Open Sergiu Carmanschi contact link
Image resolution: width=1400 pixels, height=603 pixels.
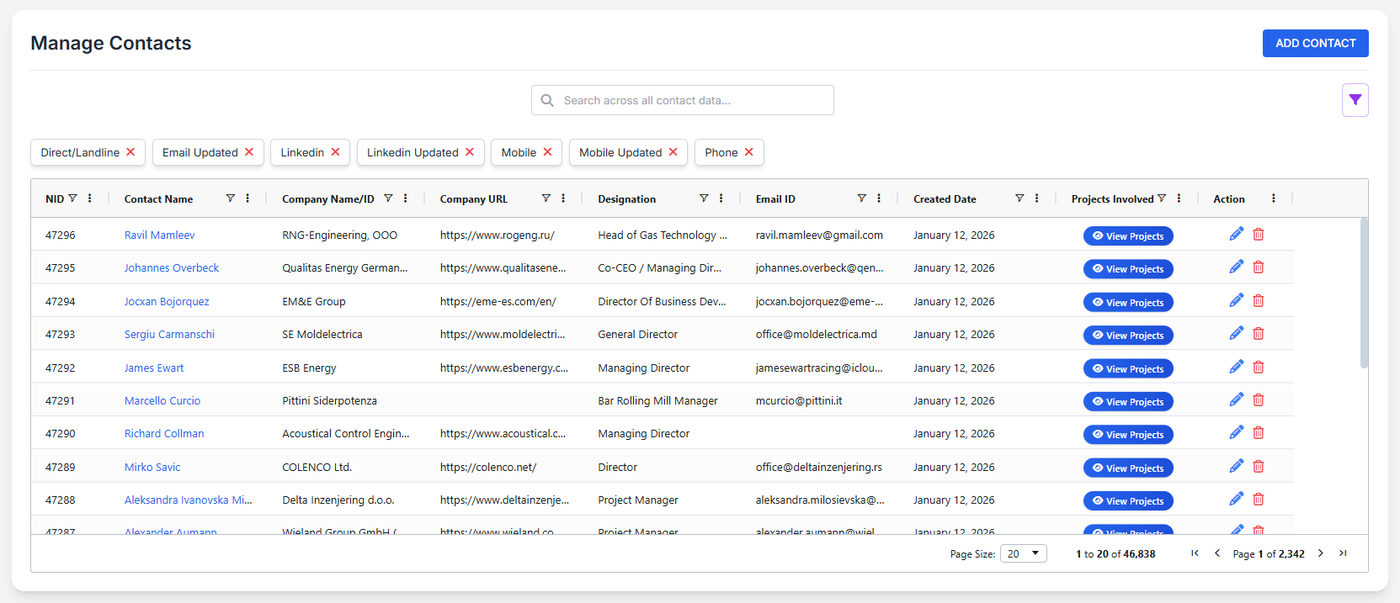(x=169, y=334)
